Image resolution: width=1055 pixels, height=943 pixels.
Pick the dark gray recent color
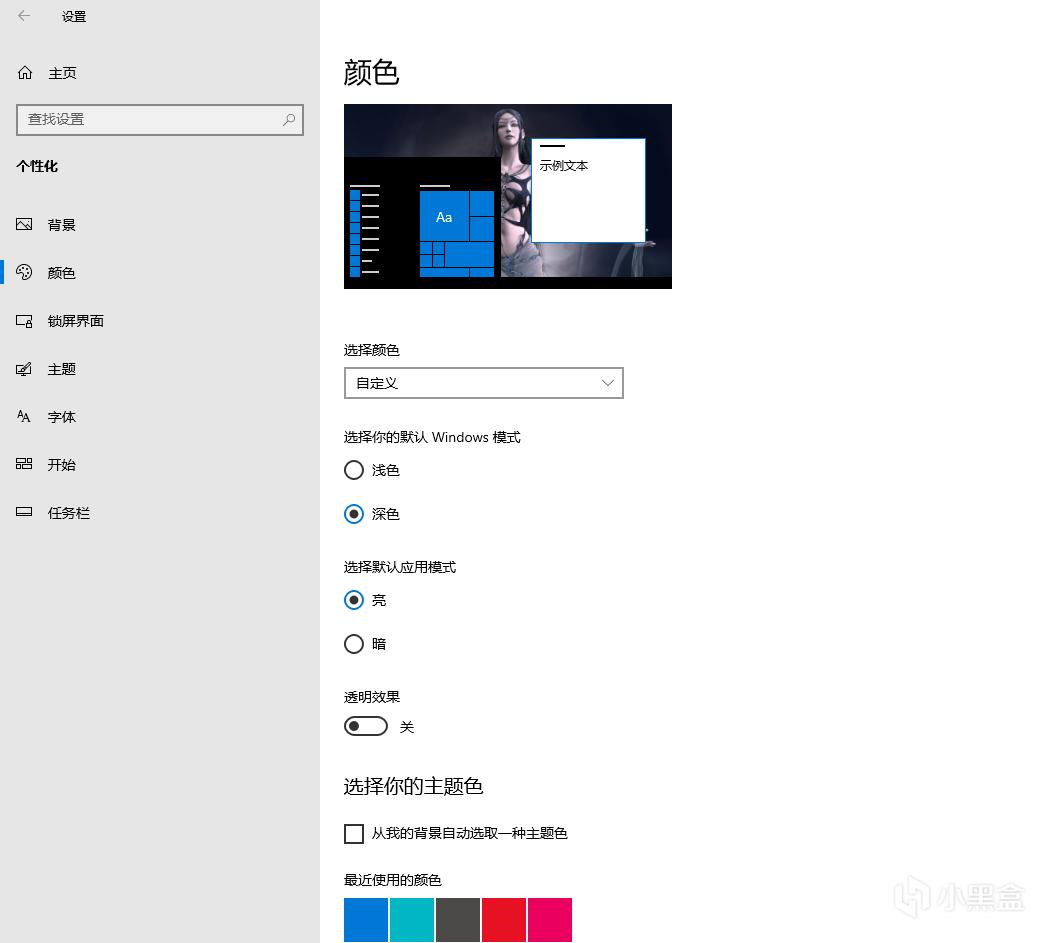coord(458,920)
